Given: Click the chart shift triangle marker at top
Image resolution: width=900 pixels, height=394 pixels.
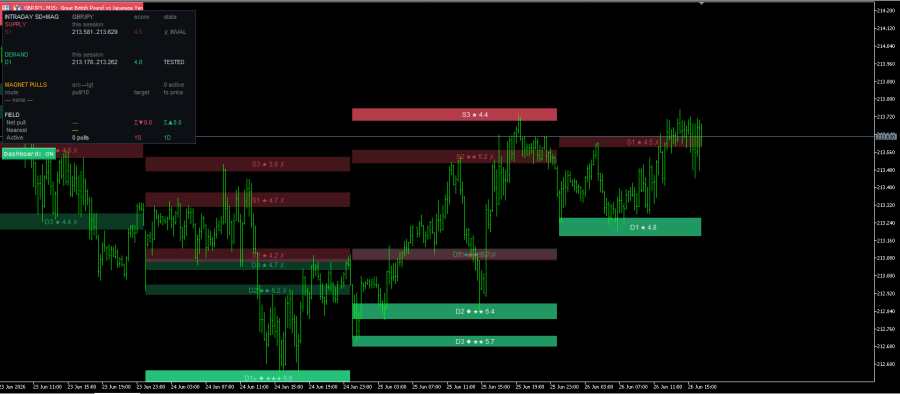Looking at the screenshot, I should tap(701, 3).
